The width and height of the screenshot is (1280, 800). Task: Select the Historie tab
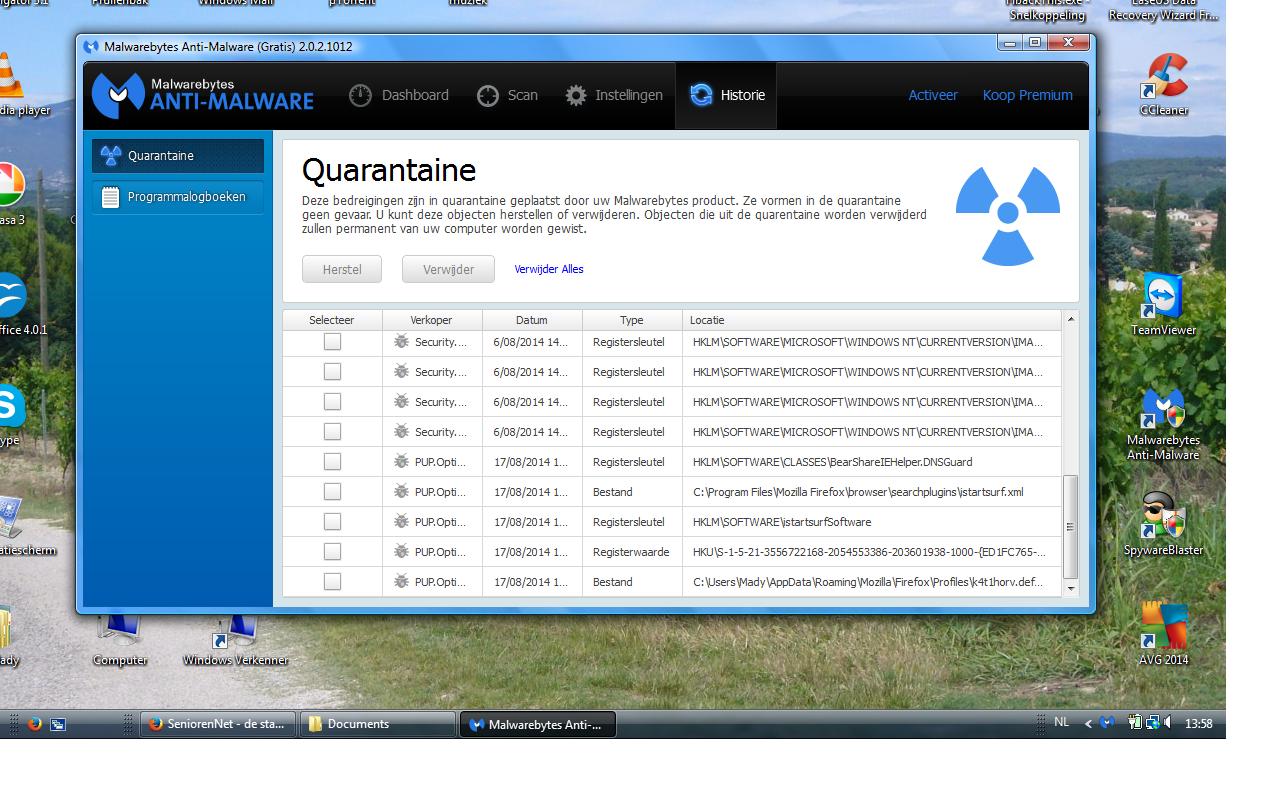click(727, 96)
